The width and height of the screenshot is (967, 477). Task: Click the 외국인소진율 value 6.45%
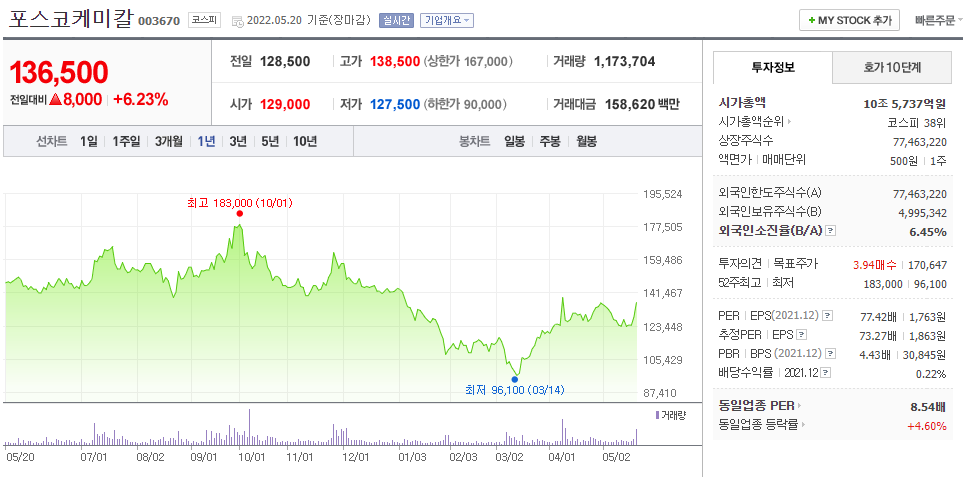tap(928, 232)
